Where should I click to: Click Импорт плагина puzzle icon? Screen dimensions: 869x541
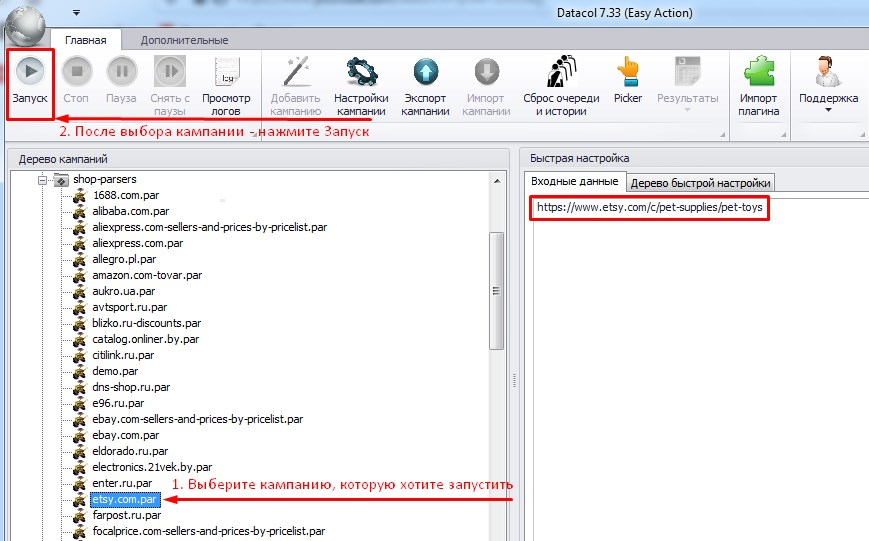[x=759, y=71]
